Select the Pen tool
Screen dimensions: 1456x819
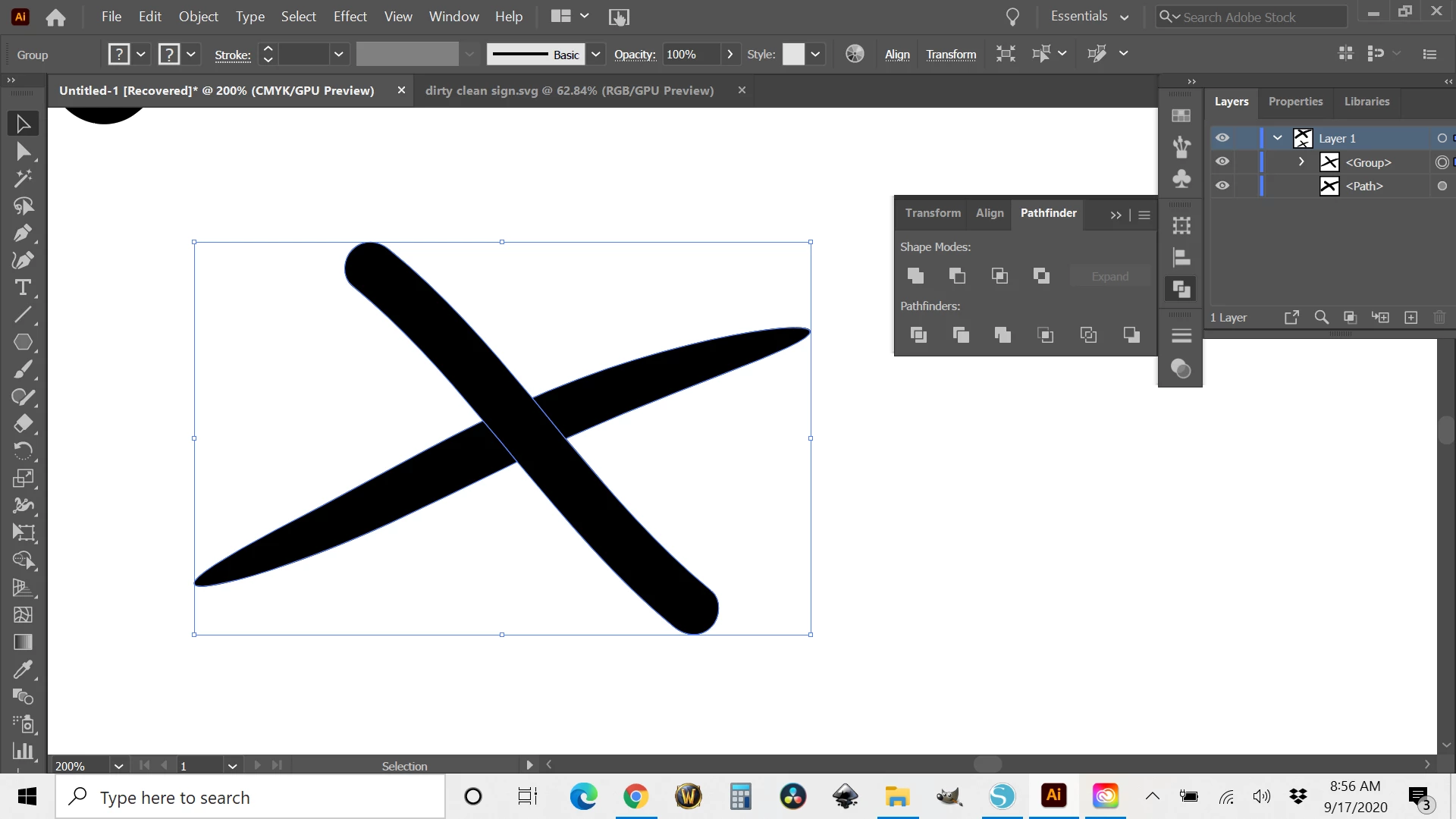tap(23, 233)
